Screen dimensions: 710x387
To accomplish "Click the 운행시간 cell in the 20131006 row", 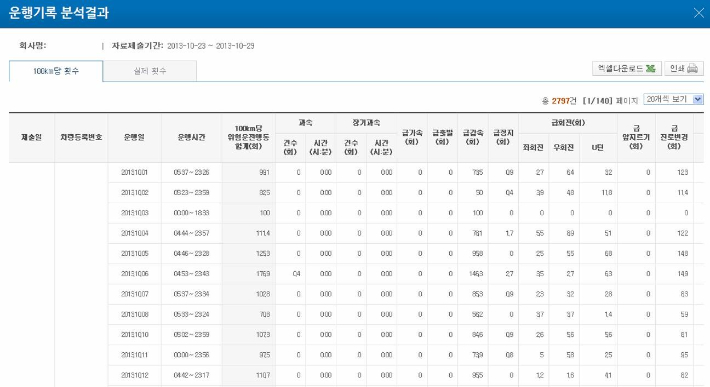I will pos(192,274).
